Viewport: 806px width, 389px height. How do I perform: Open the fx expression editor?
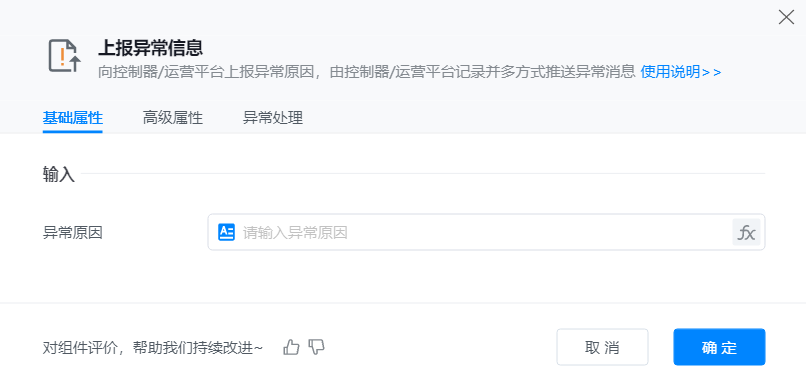tap(746, 232)
